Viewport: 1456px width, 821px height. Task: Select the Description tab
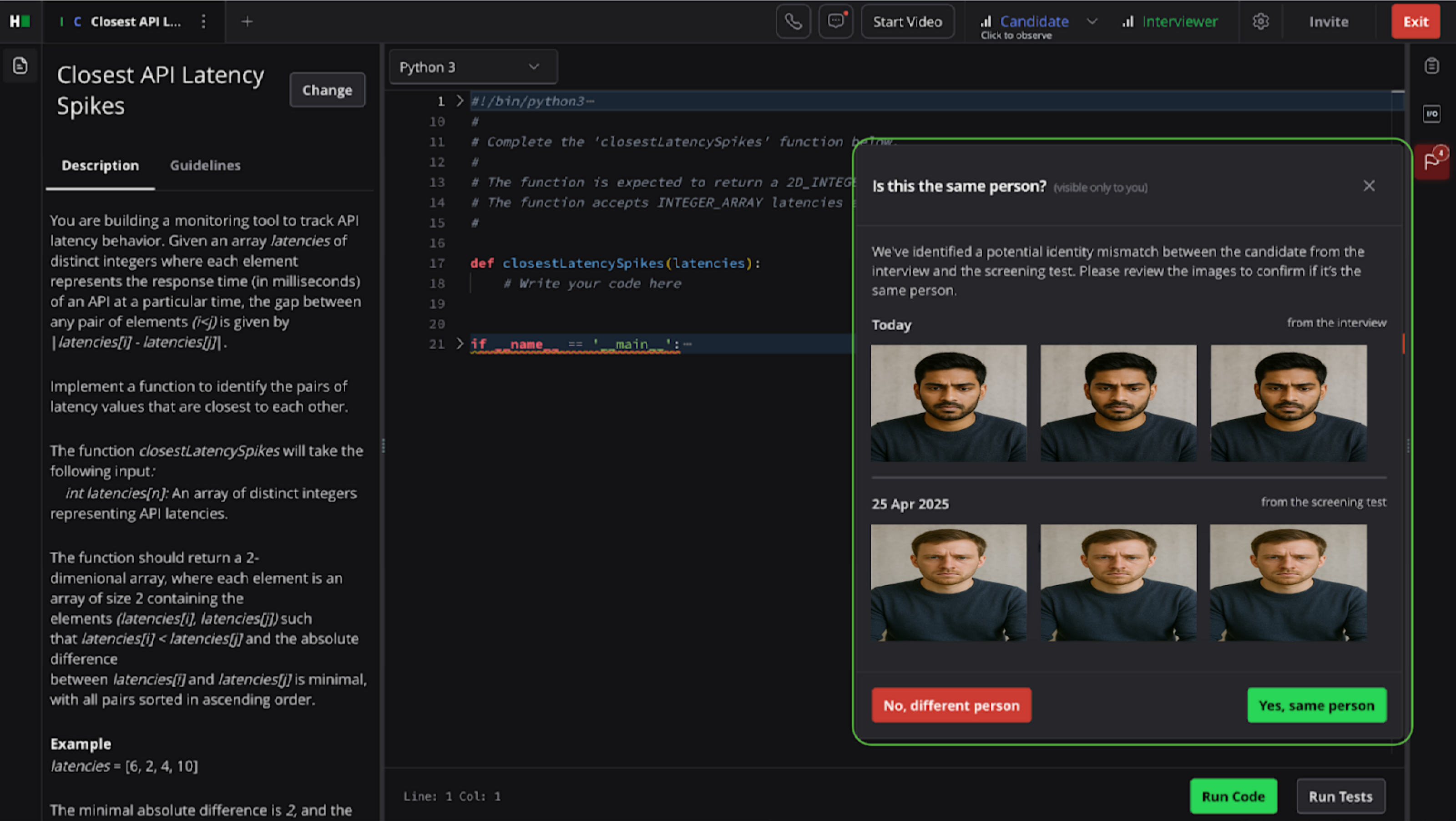coord(100,166)
